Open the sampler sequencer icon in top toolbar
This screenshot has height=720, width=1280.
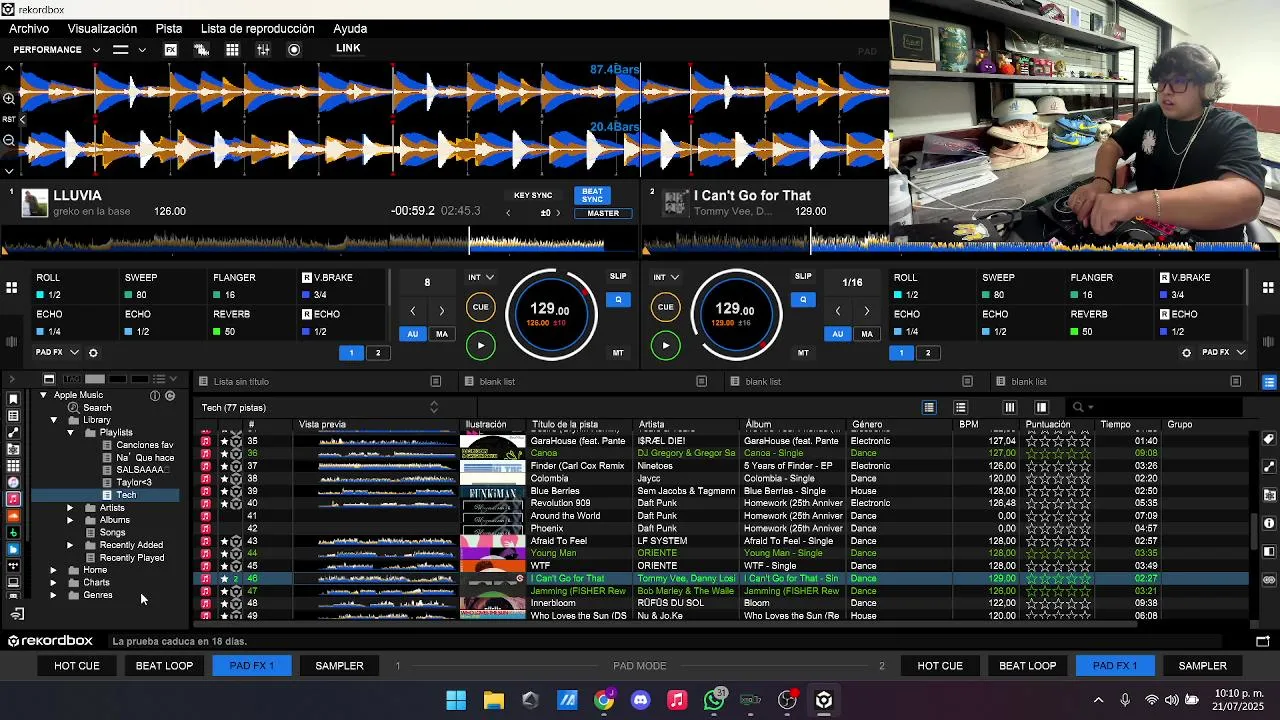(201, 50)
